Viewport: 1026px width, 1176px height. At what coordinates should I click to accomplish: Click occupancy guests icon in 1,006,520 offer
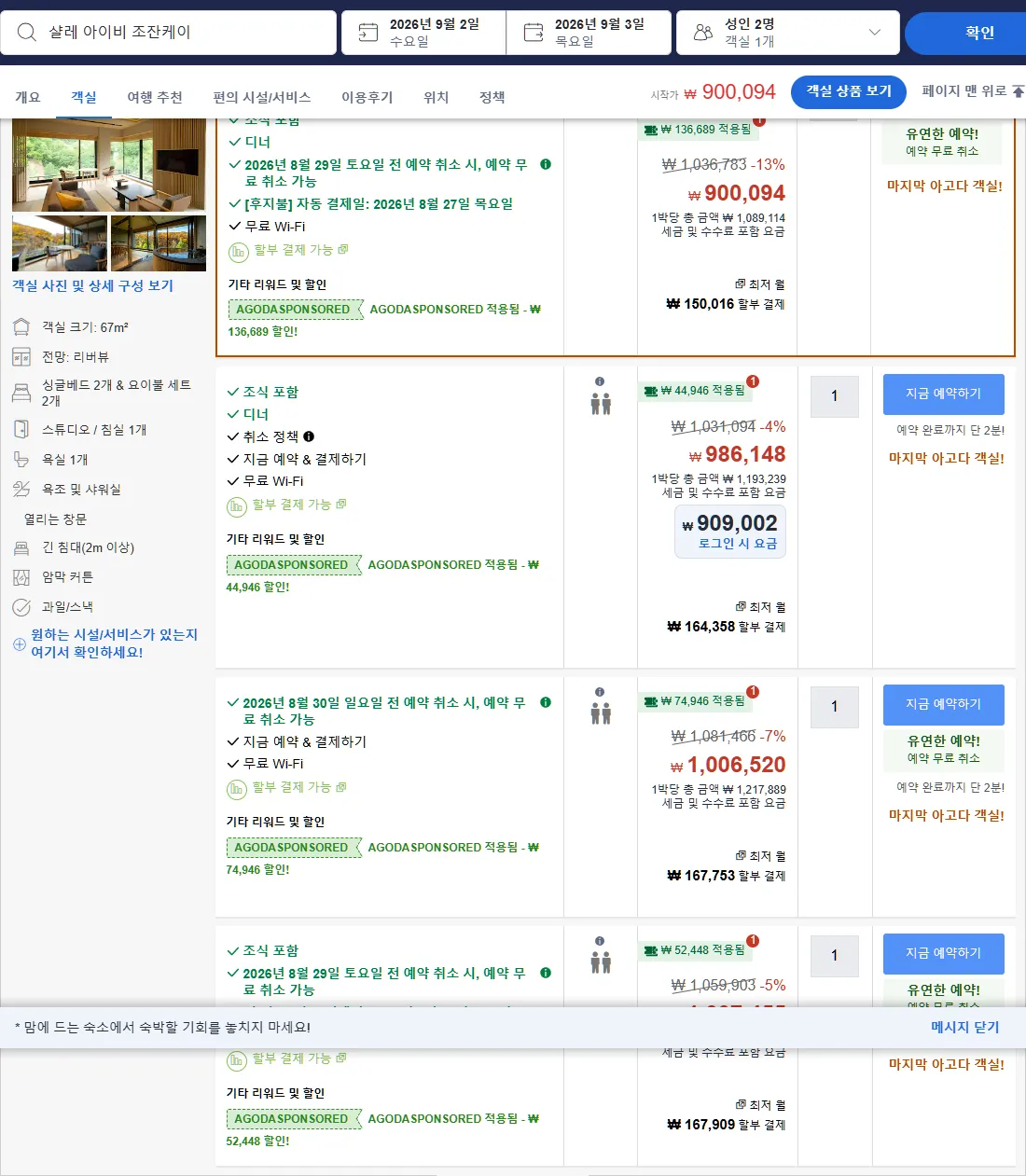pos(601,714)
